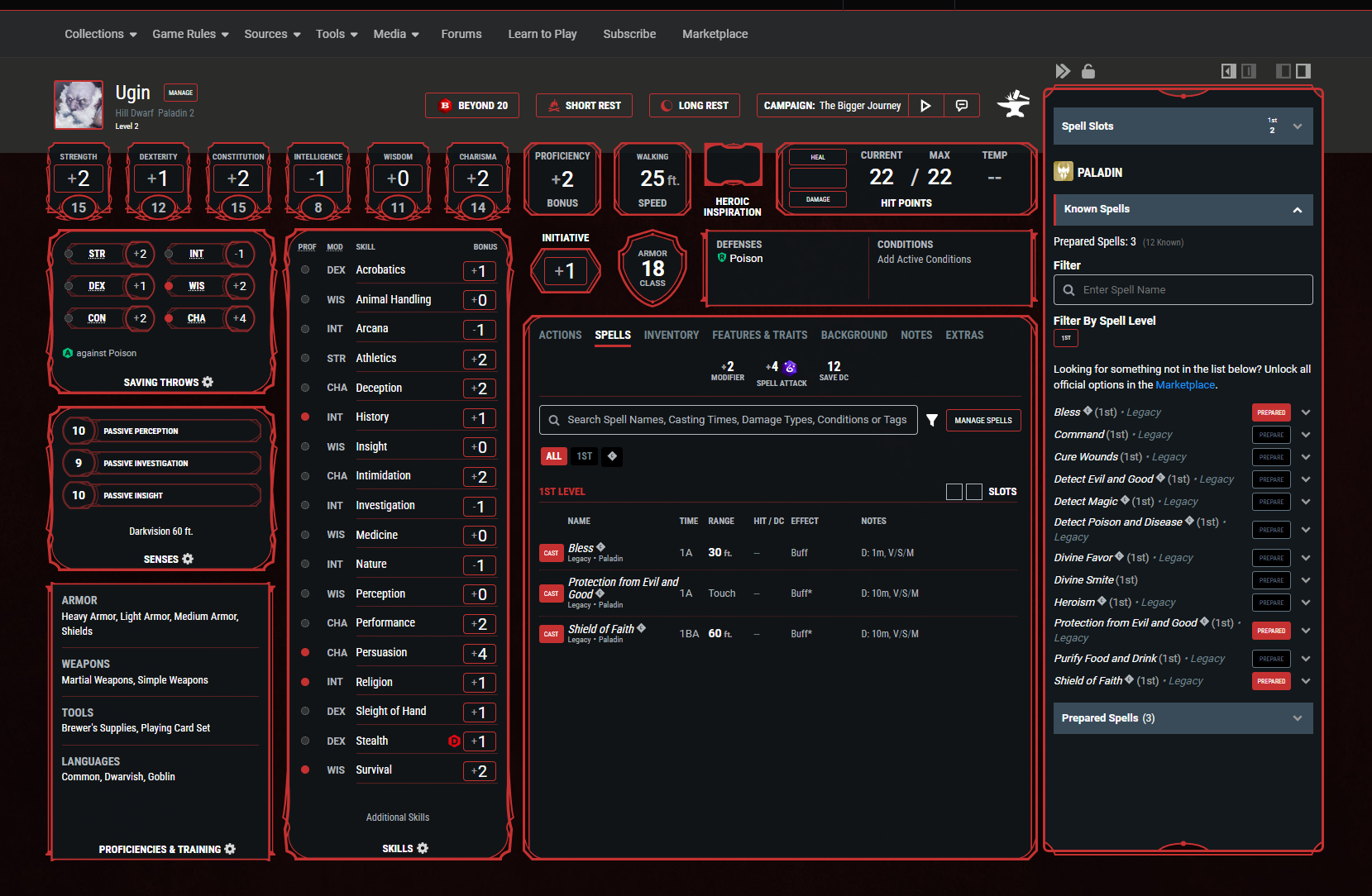Open the Features & Traits tab
The image size is (1372, 896).
point(760,335)
